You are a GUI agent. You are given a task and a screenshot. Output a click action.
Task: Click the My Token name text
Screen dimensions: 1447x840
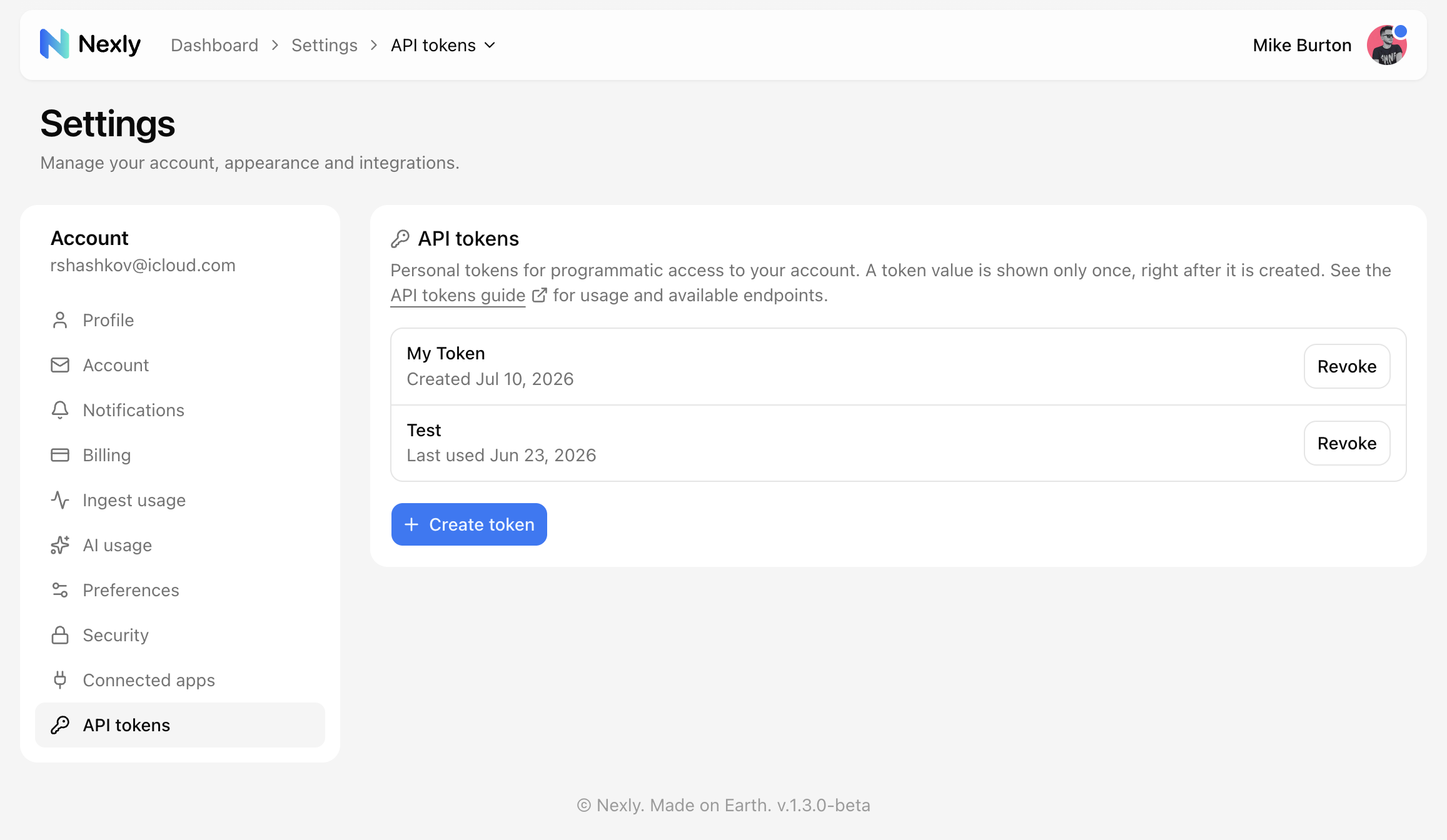[x=446, y=353]
